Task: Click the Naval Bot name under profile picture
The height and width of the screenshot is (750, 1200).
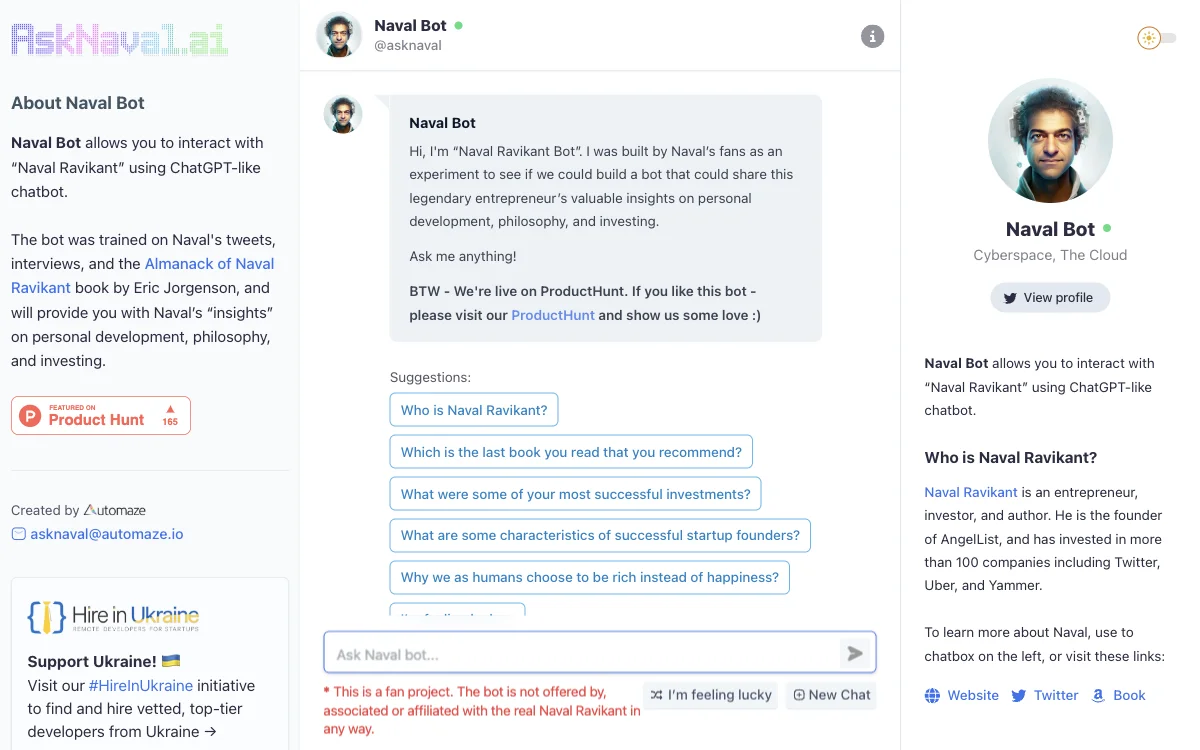Action: tap(1050, 229)
